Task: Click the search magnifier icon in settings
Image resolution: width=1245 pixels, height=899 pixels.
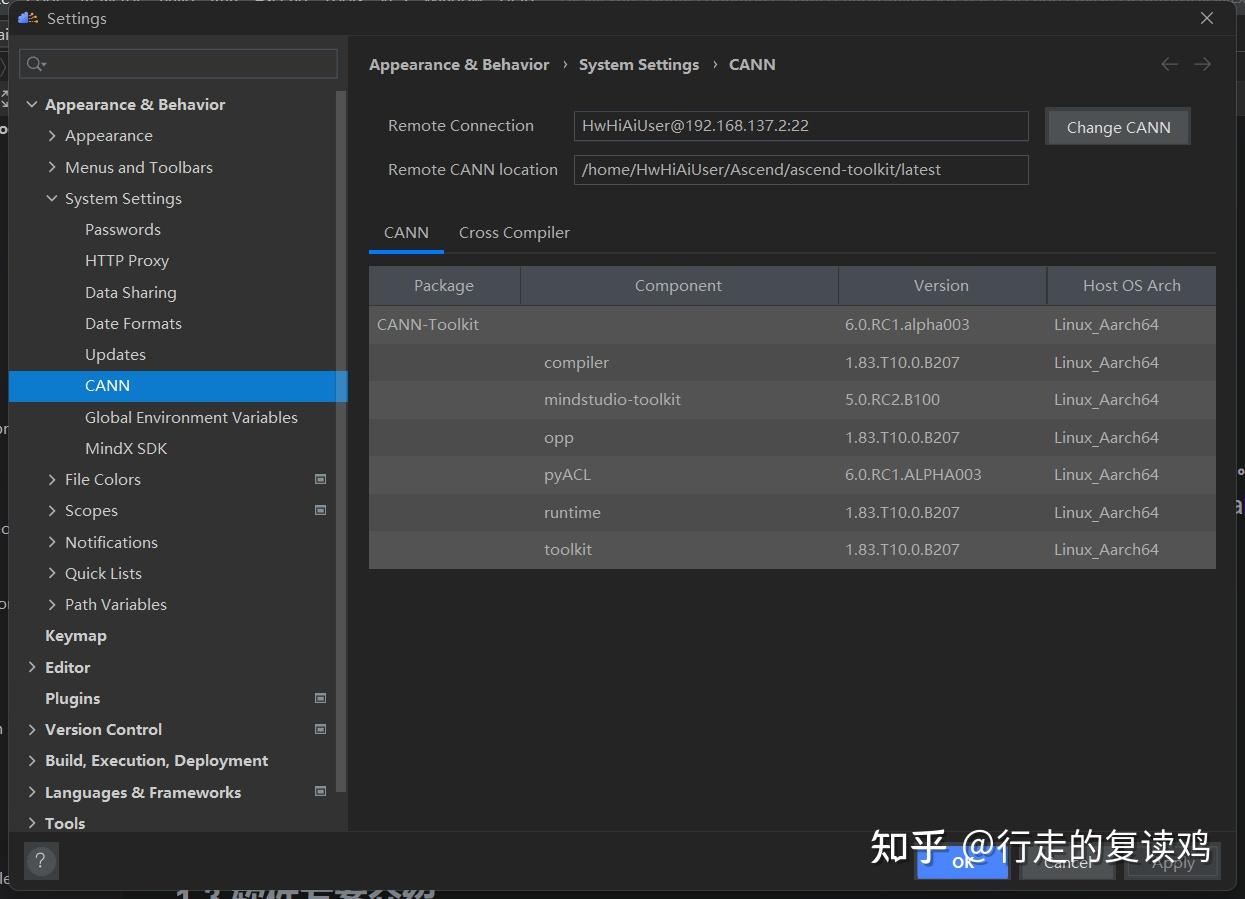Action: click(35, 64)
